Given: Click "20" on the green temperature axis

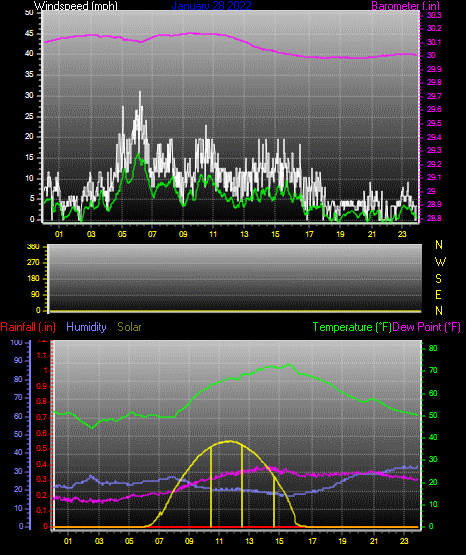Looking at the screenshot, I should (x=433, y=482).
